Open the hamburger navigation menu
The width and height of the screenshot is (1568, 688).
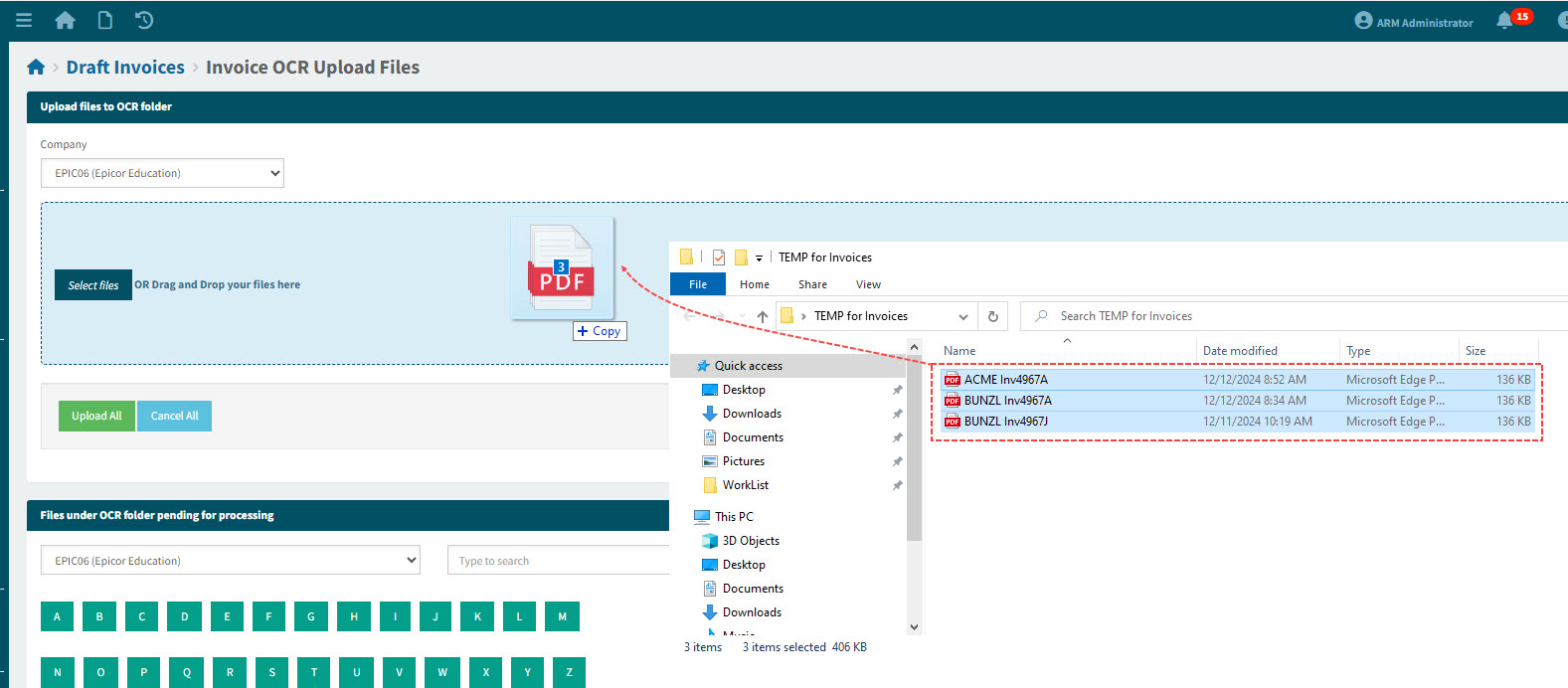click(x=24, y=20)
